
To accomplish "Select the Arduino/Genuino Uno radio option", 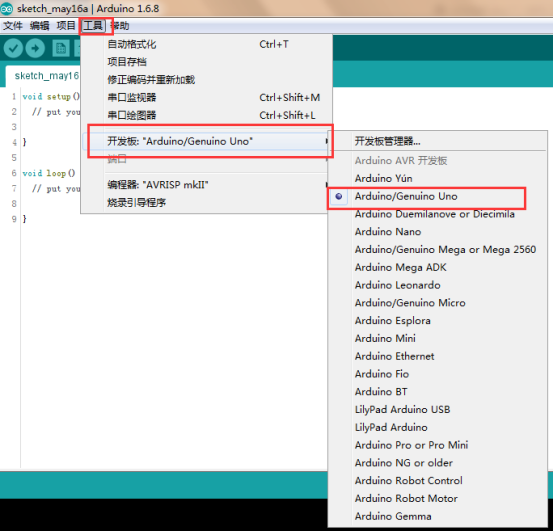I will (x=438, y=196).
